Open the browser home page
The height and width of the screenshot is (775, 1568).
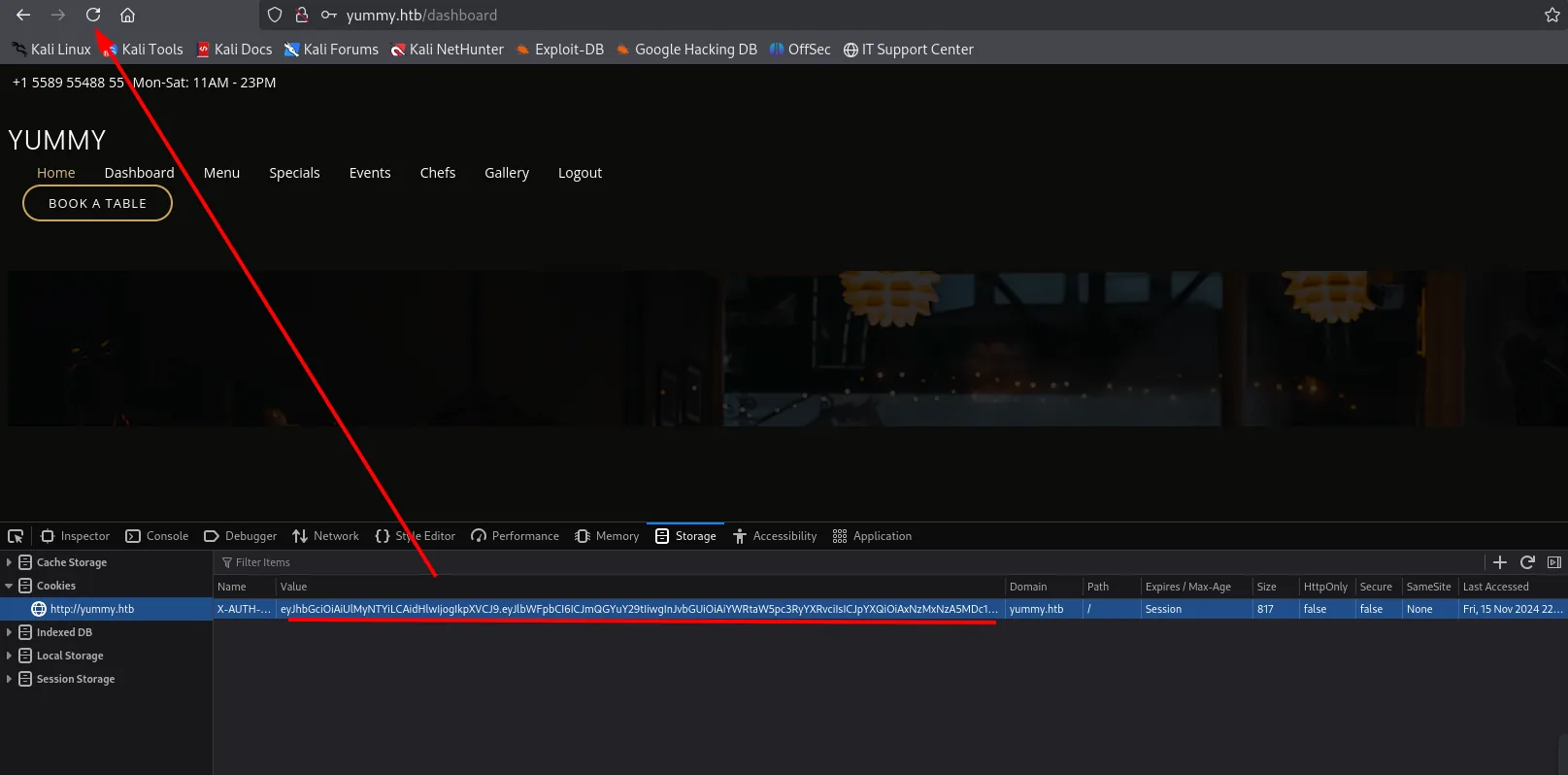(x=127, y=15)
